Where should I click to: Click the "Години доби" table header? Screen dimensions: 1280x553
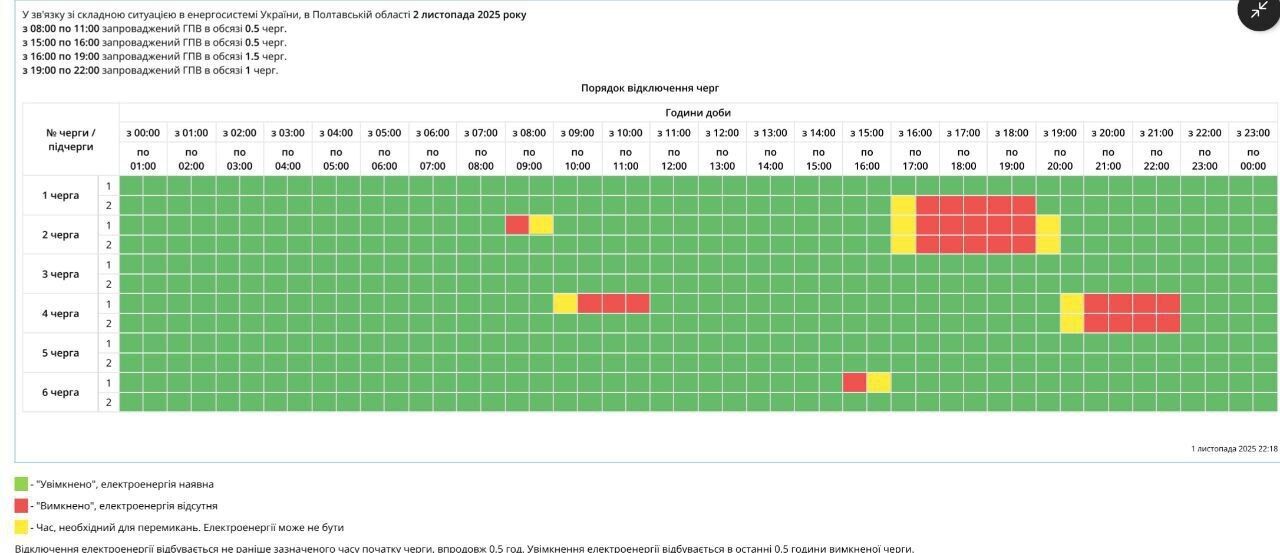[x=697, y=112]
